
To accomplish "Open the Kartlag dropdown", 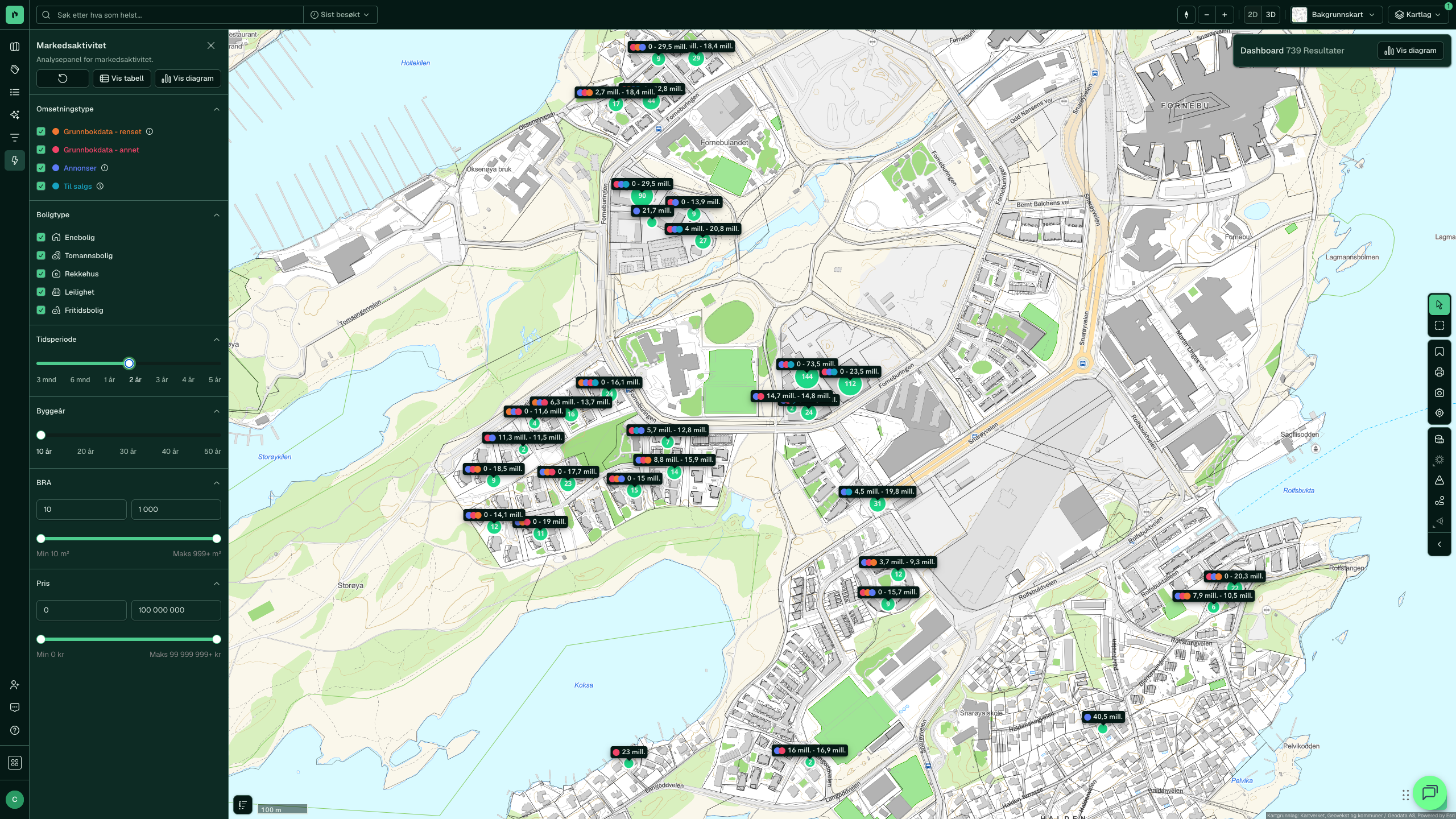I will [x=1418, y=15].
